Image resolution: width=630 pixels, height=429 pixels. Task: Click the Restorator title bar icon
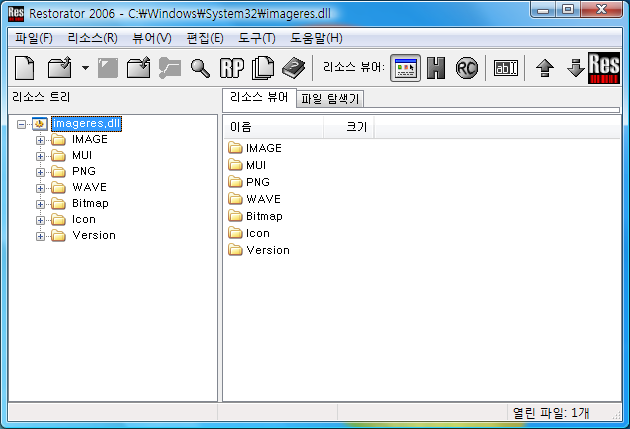tap(16, 13)
